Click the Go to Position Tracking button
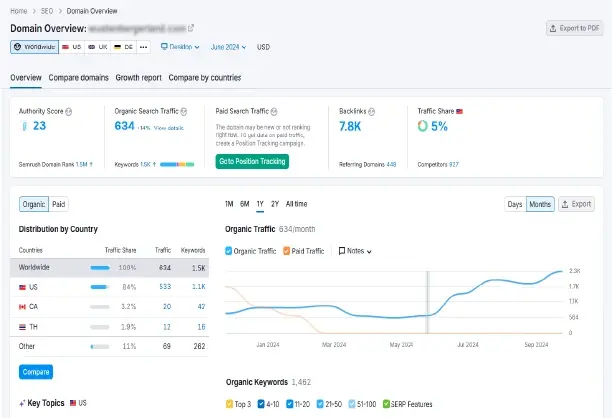The width and height of the screenshot is (612, 418). pos(252,161)
